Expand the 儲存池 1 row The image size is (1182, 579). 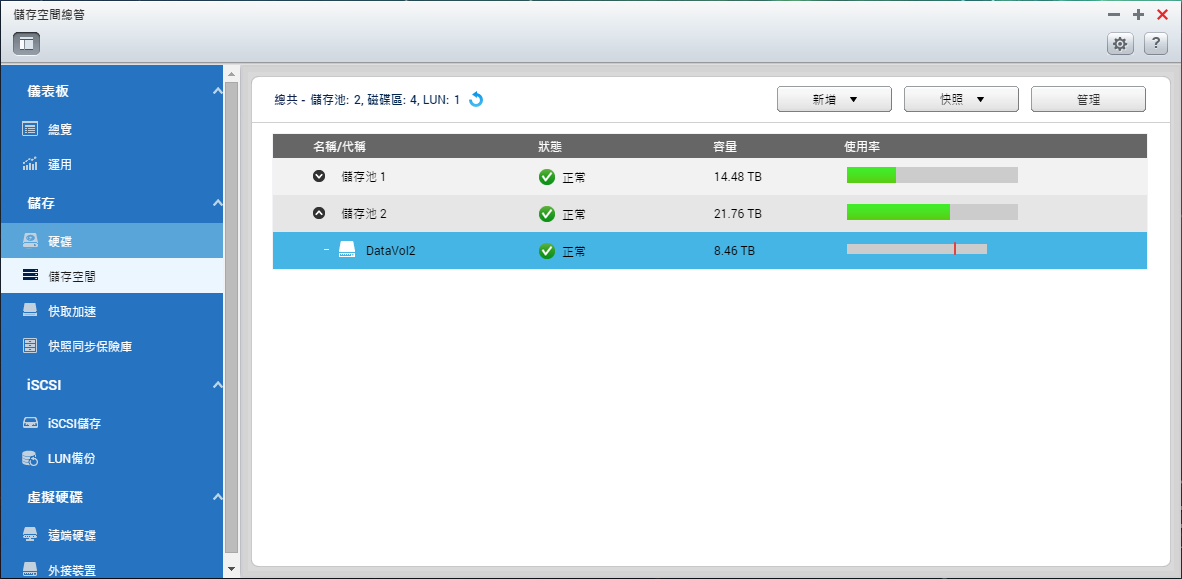coord(319,176)
